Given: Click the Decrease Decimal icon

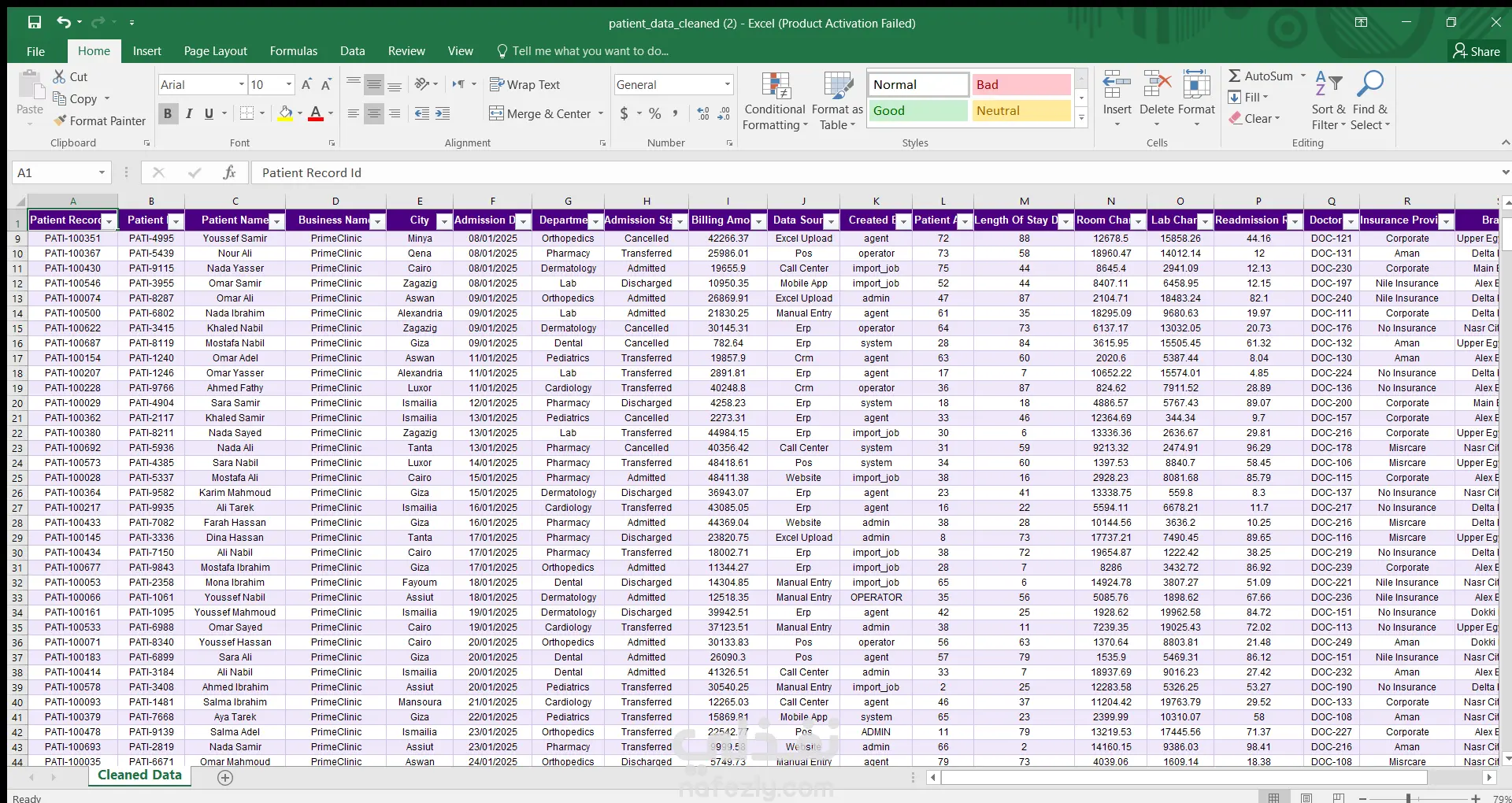Looking at the screenshot, I should 724,113.
